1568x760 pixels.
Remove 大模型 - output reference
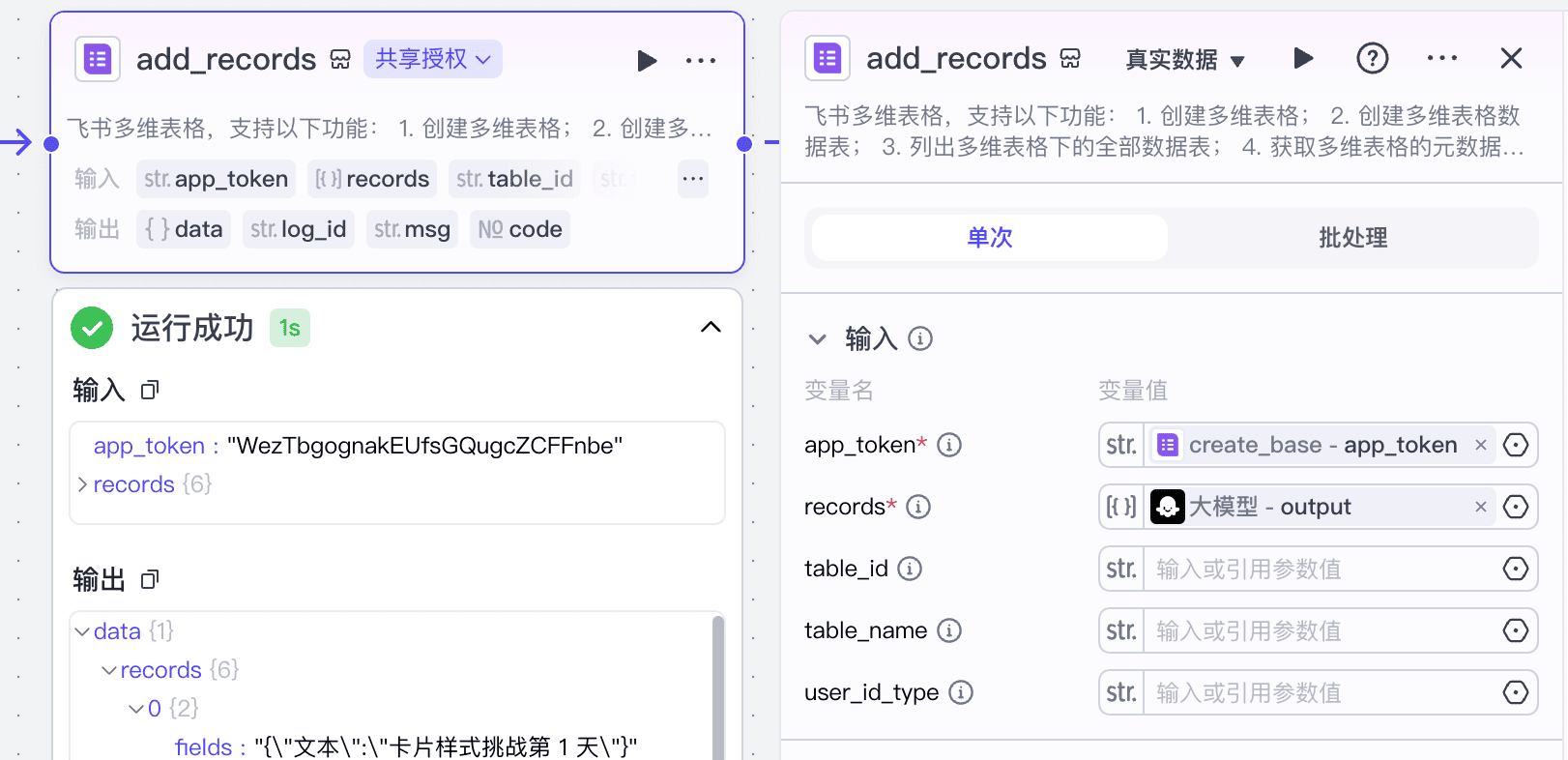tap(1480, 507)
